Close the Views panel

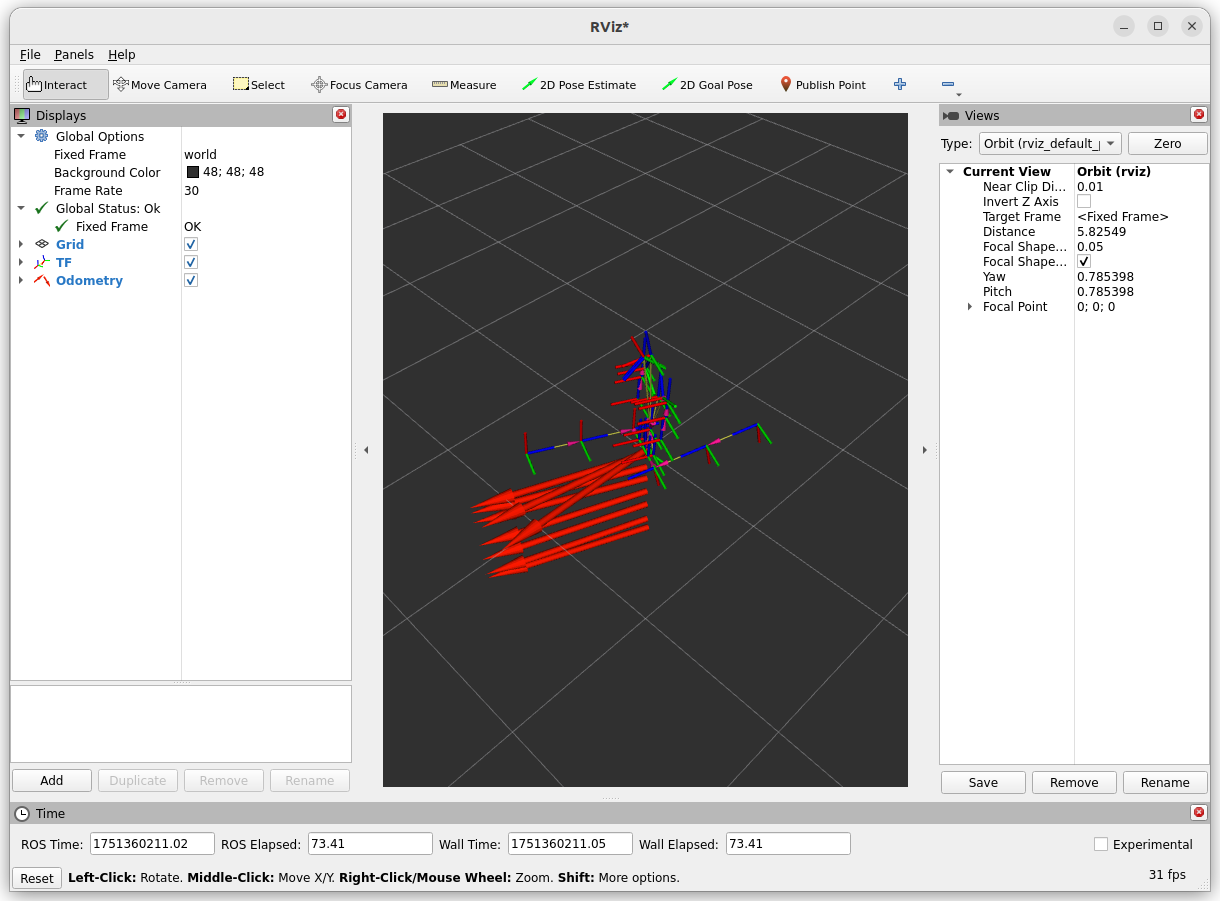[x=1198, y=115]
